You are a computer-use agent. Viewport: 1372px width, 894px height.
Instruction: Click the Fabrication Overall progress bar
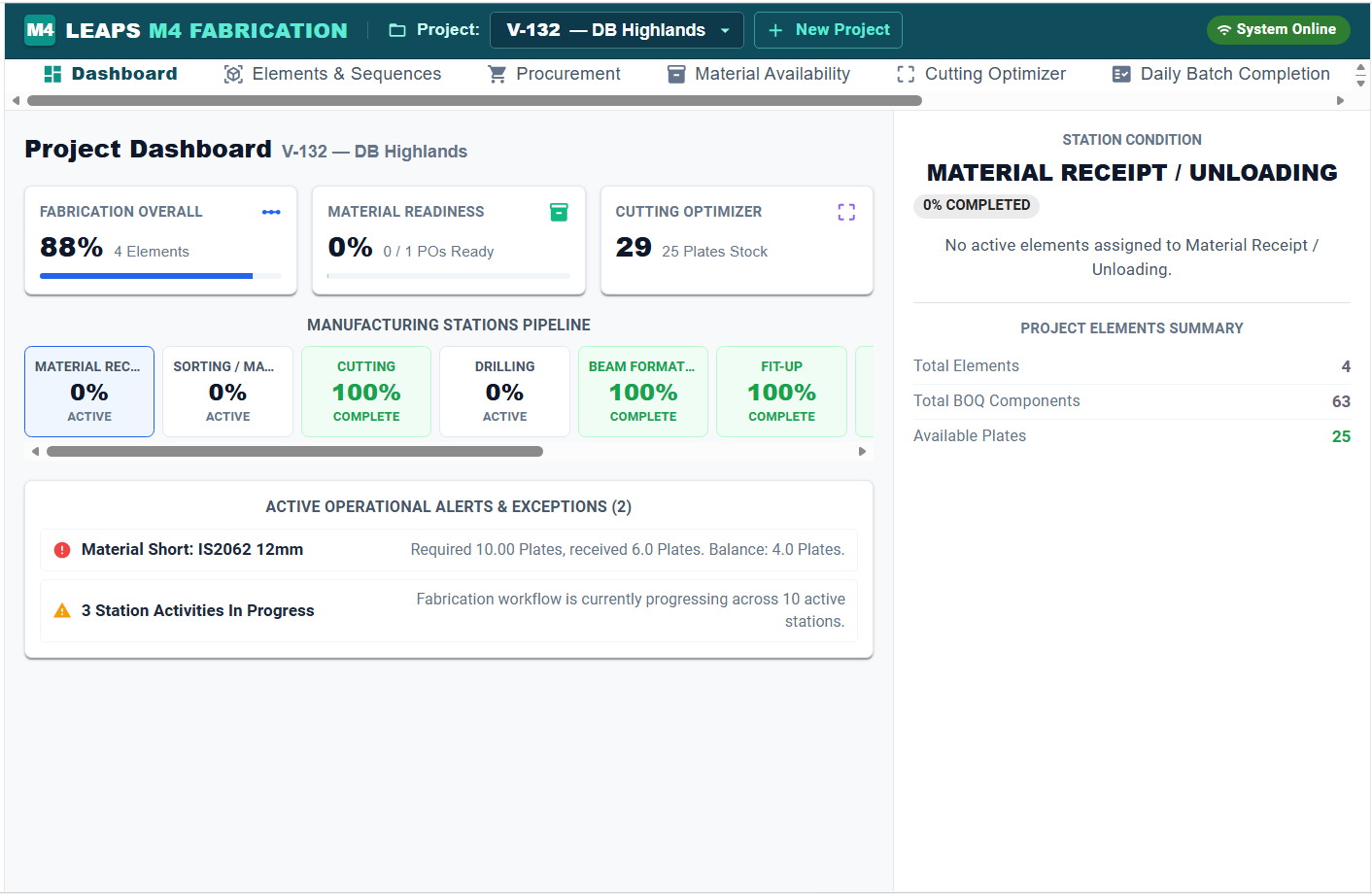click(160, 276)
